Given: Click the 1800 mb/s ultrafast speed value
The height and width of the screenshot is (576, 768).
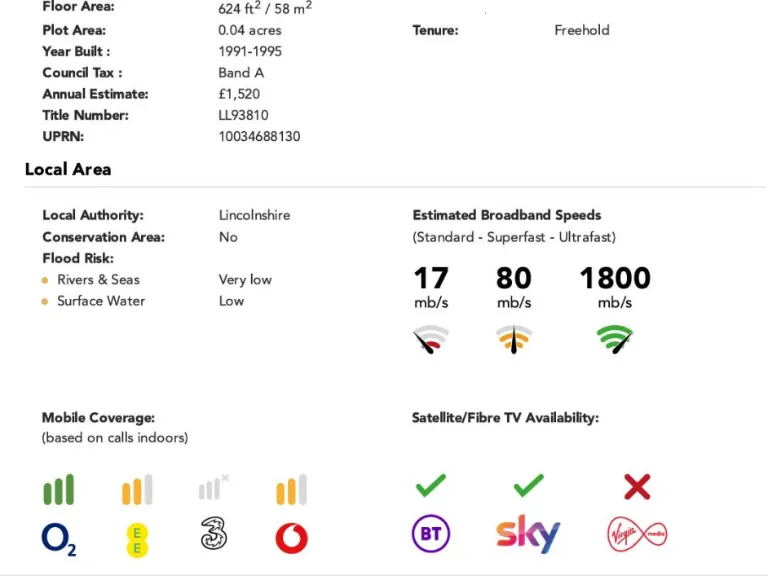Looking at the screenshot, I should [x=615, y=279].
